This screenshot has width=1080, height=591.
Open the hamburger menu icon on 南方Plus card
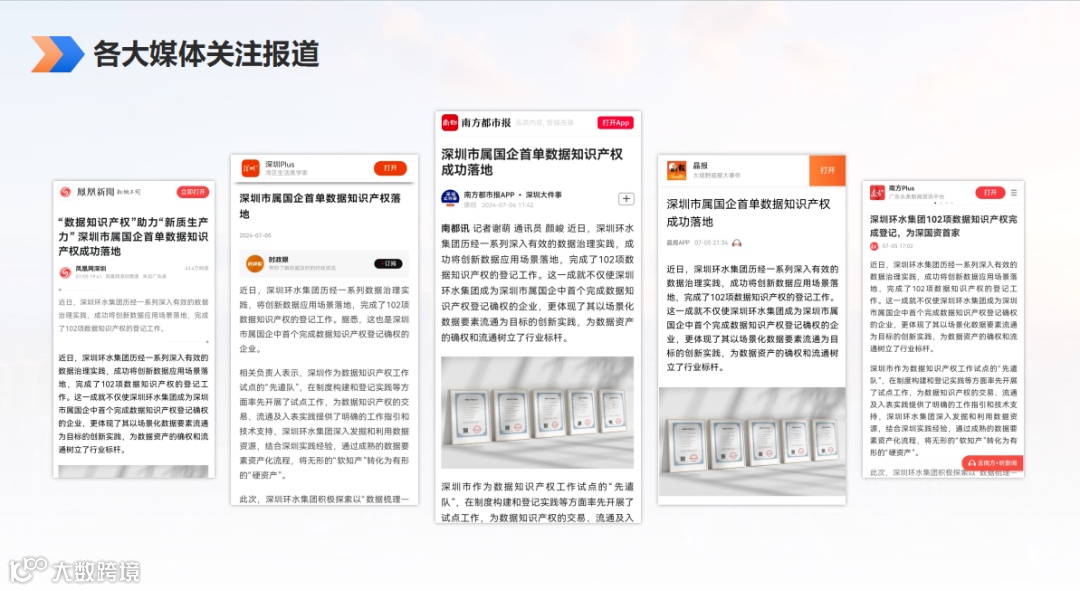coord(1014,193)
